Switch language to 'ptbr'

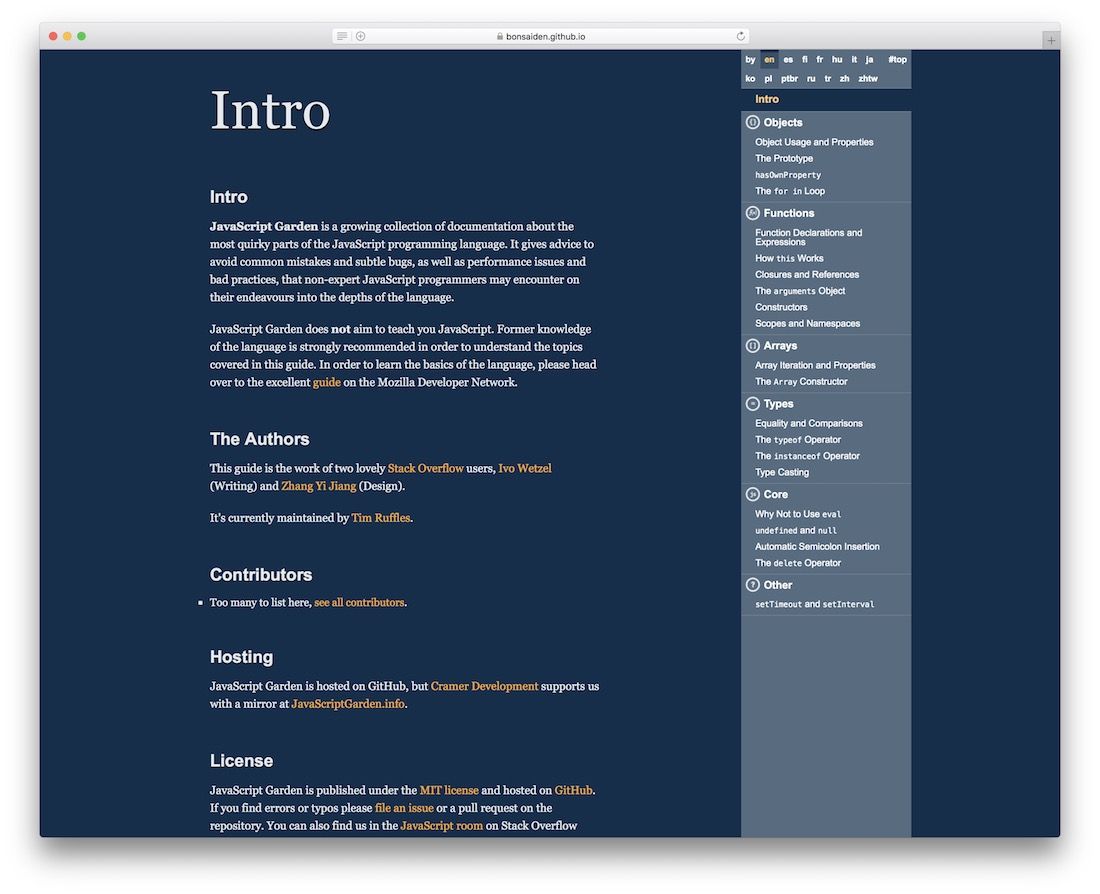pos(789,79)
